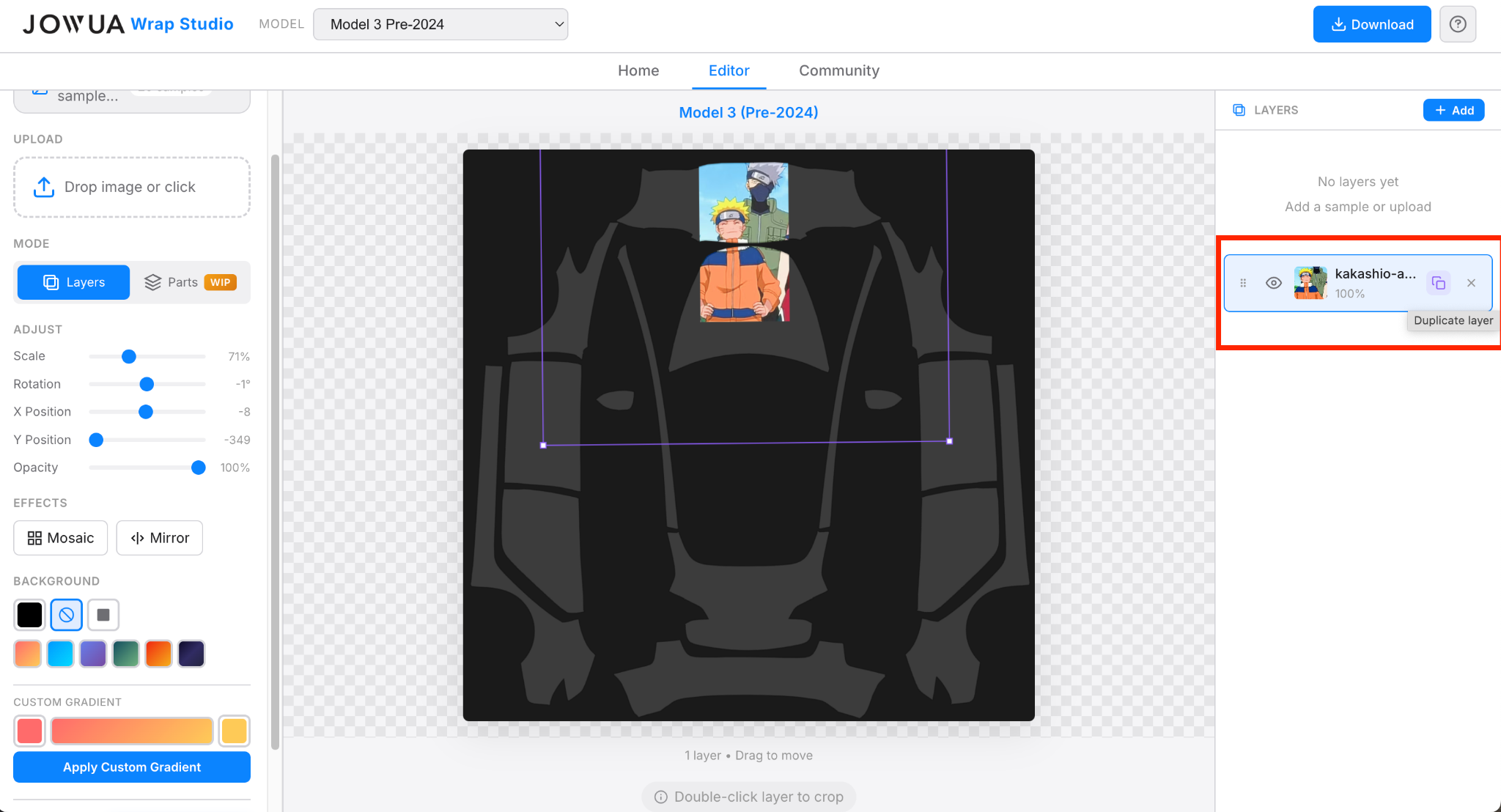
Task: Choose the purple gradient background swatch
Action: pos(93,654)
